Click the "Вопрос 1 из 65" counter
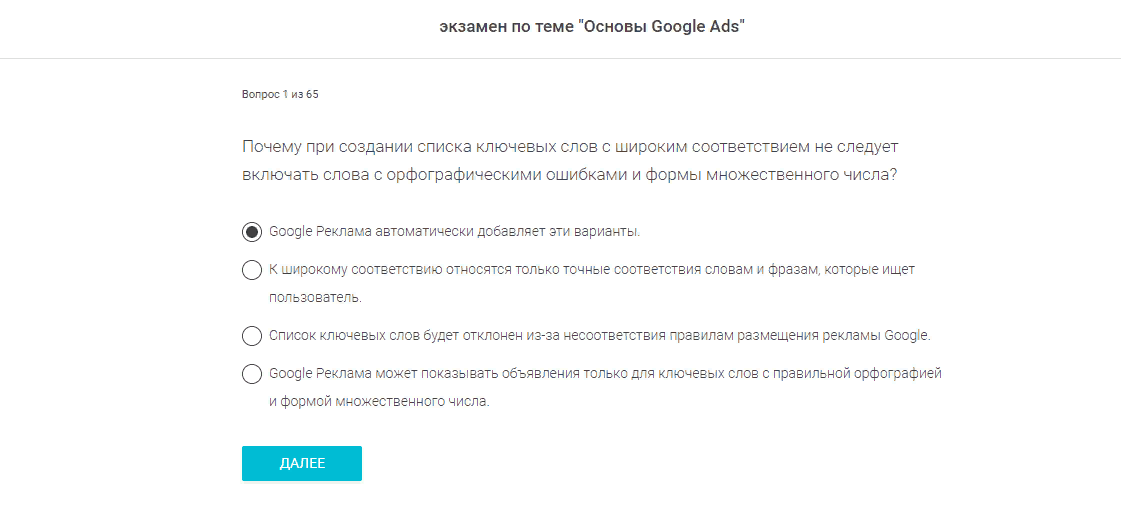Viewport: 1121px width, 509px height. 280,95
